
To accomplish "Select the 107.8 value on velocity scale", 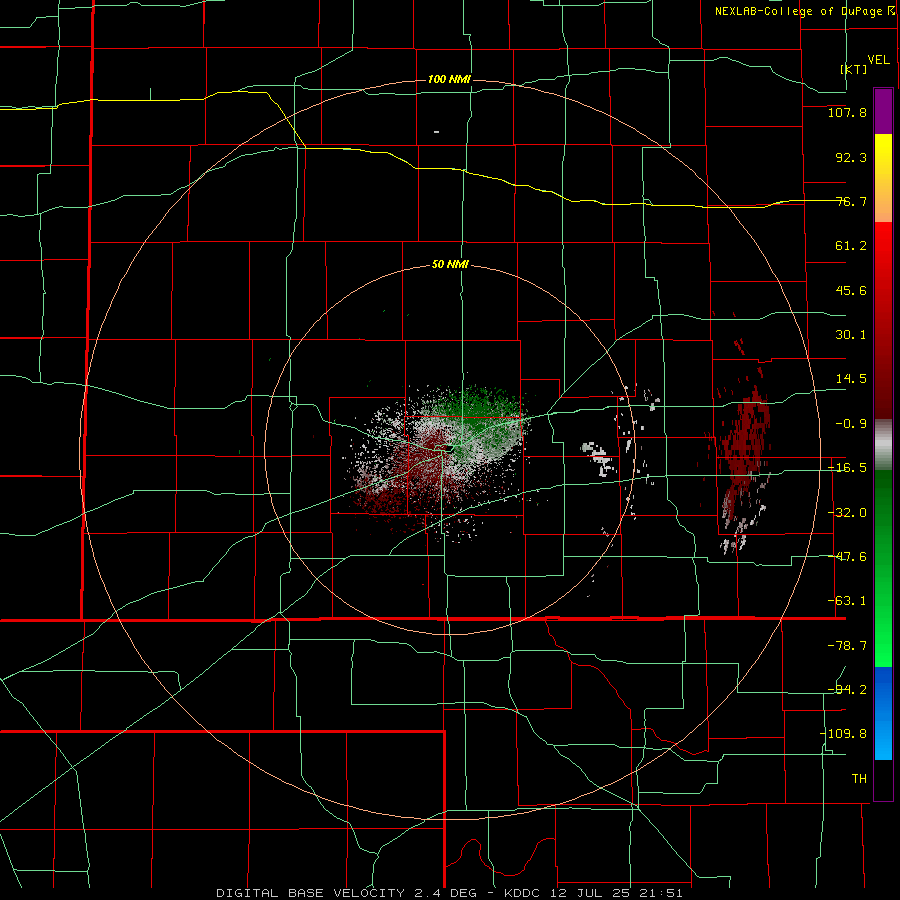I will 847,112.
